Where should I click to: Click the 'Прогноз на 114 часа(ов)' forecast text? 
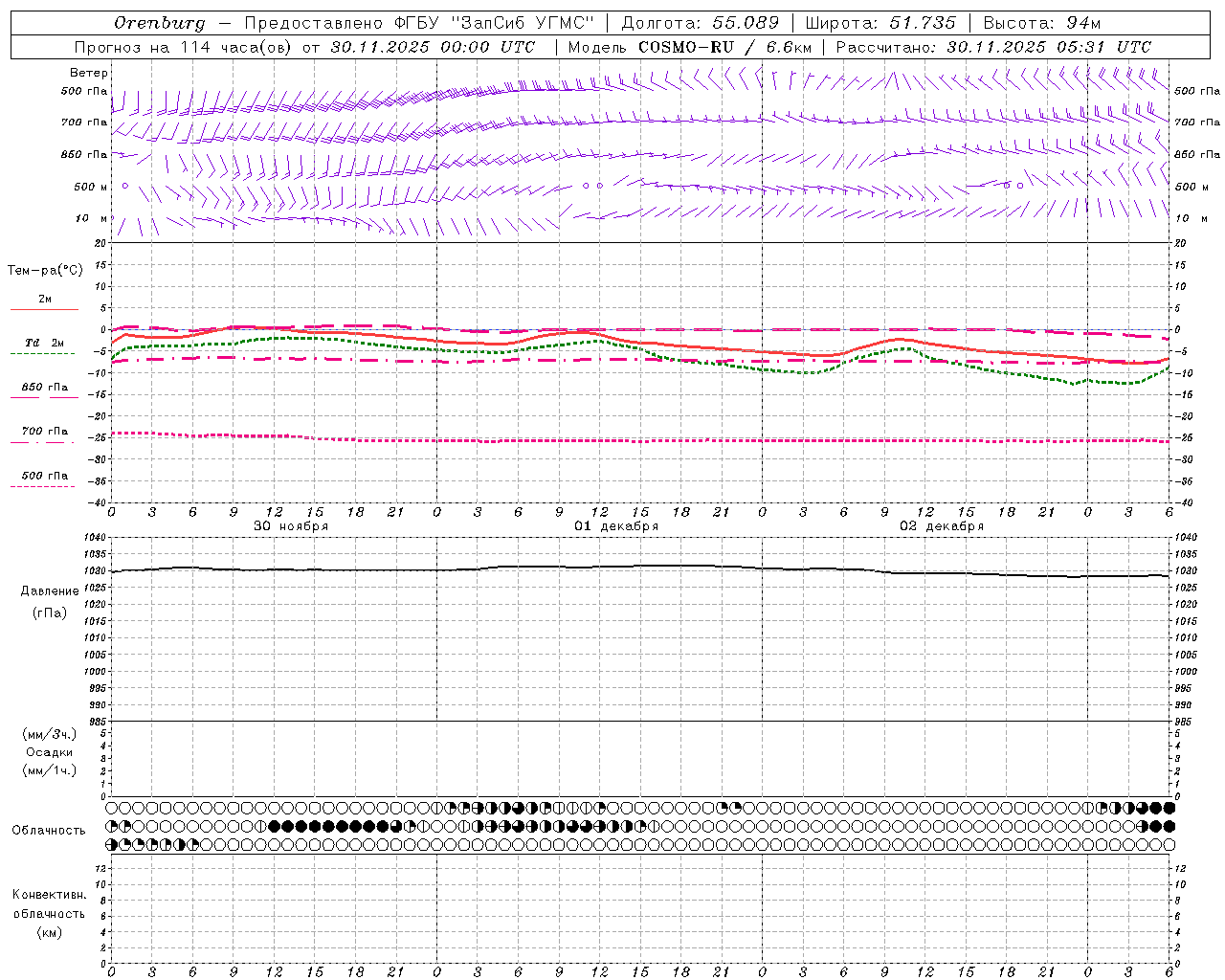click(184, 47)
